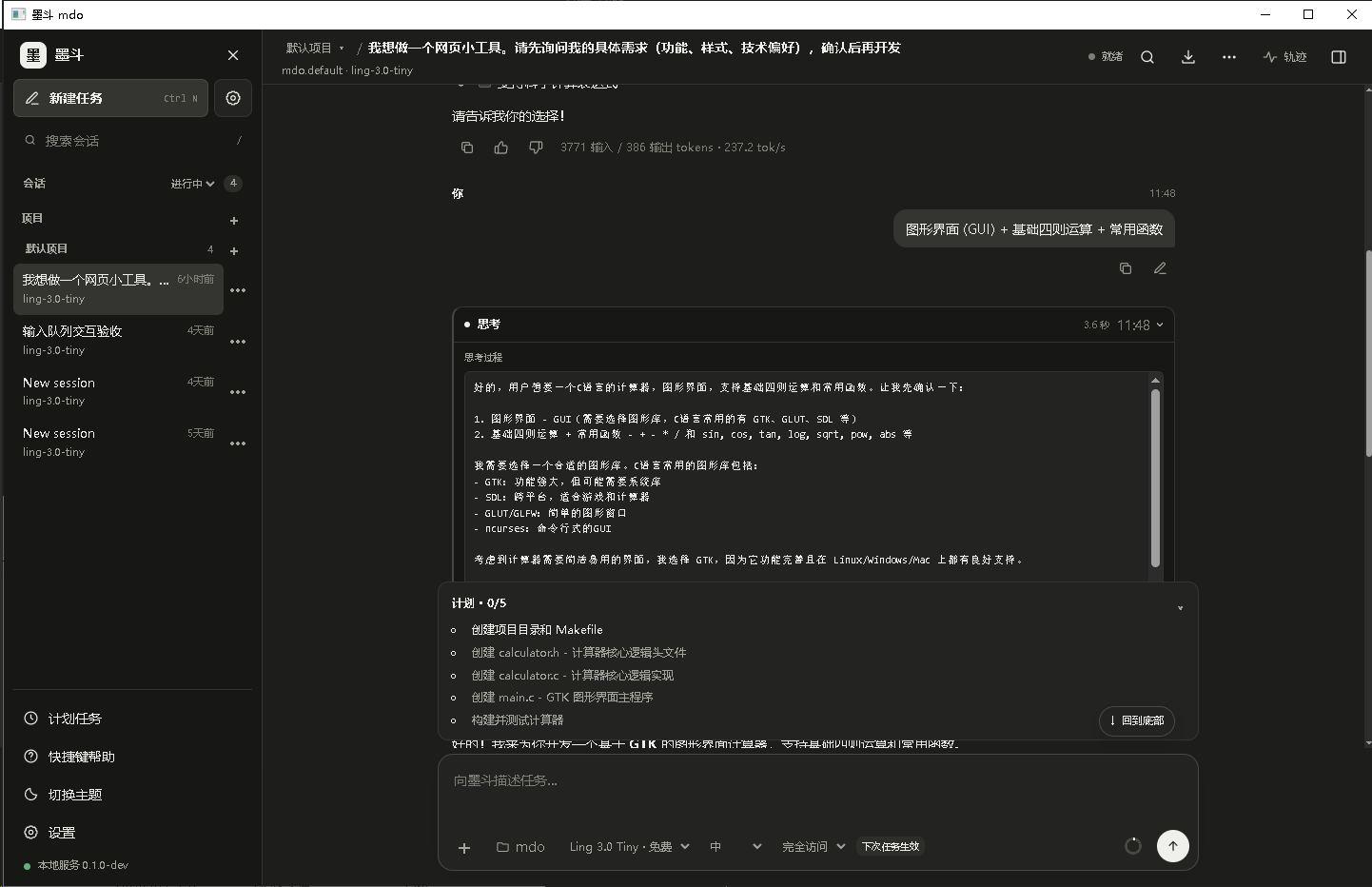Collapse the 计划 0/5 panel
1372x887 pixels.
tap(1181, 608)
